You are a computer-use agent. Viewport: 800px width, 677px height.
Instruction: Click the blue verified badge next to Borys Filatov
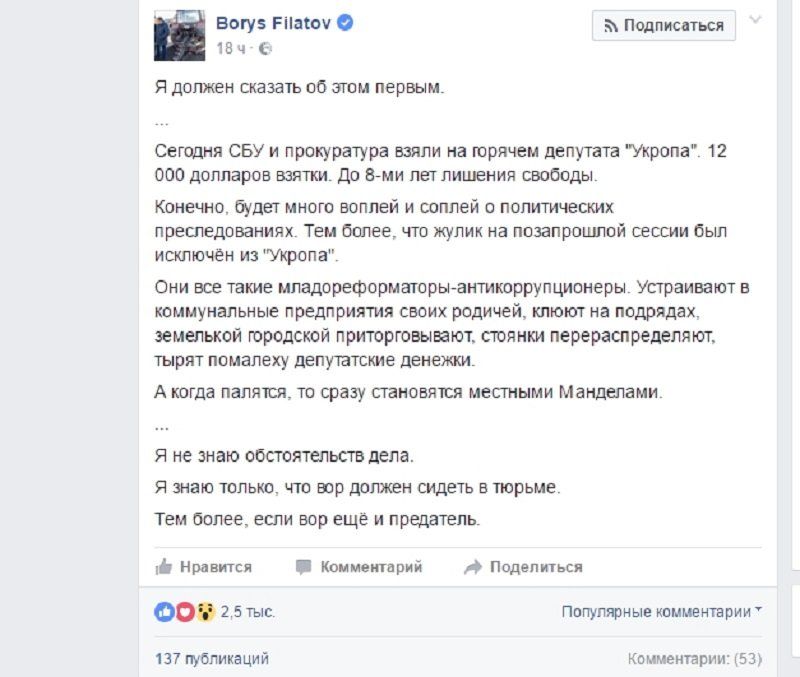coord(344,22)
